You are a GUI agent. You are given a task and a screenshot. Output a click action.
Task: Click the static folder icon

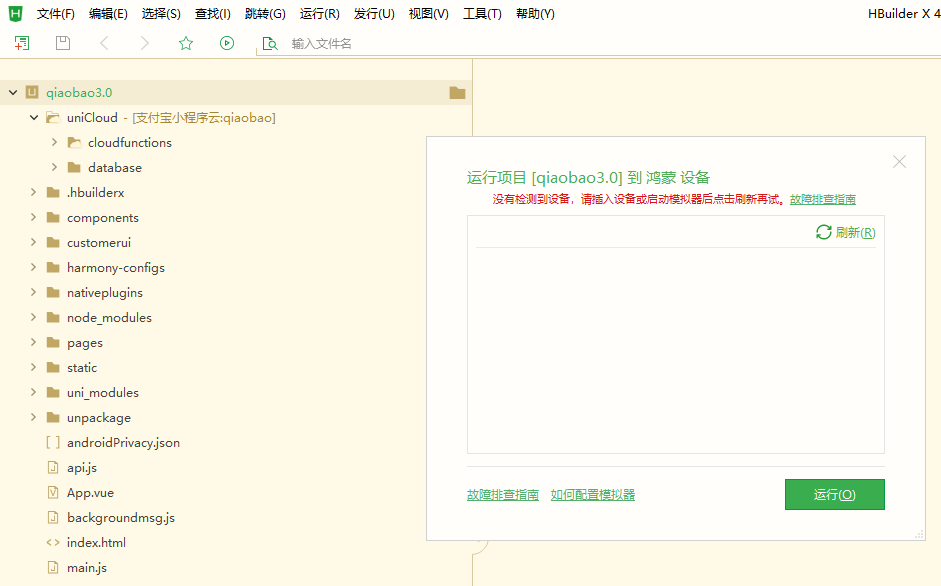click(x=53, y=367)
